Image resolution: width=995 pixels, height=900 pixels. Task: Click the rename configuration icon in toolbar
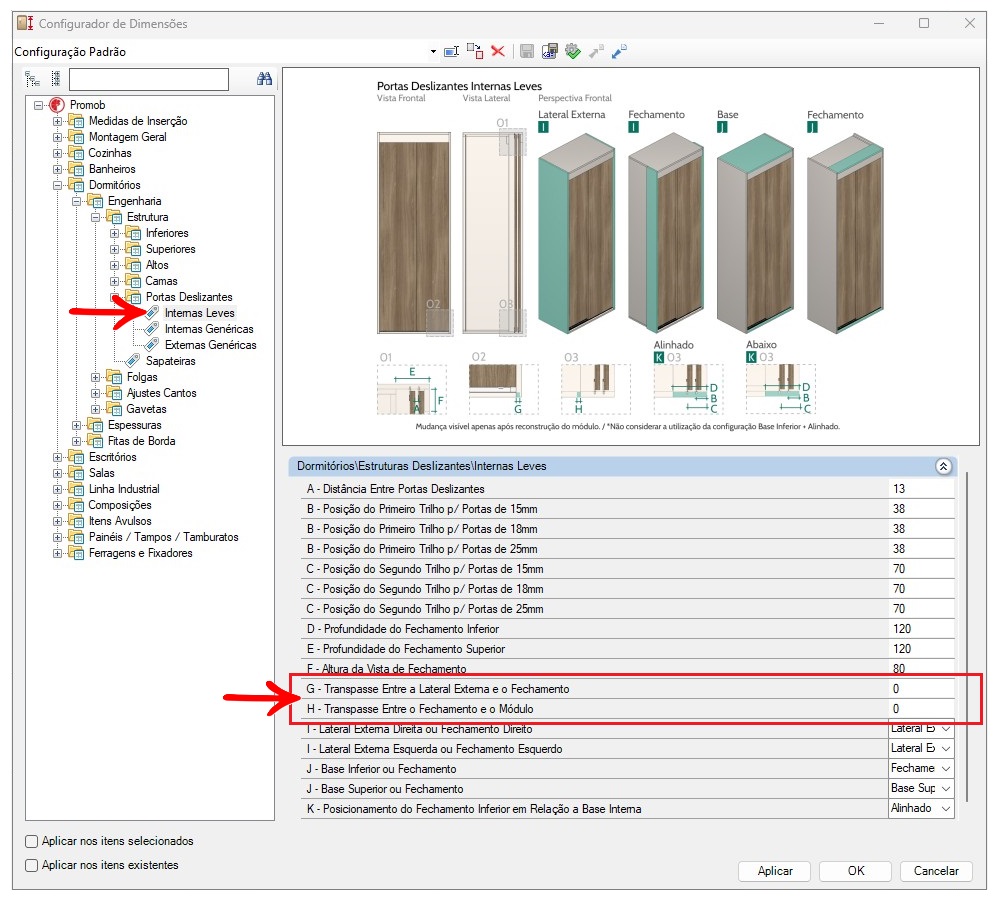tap(452, 51)
